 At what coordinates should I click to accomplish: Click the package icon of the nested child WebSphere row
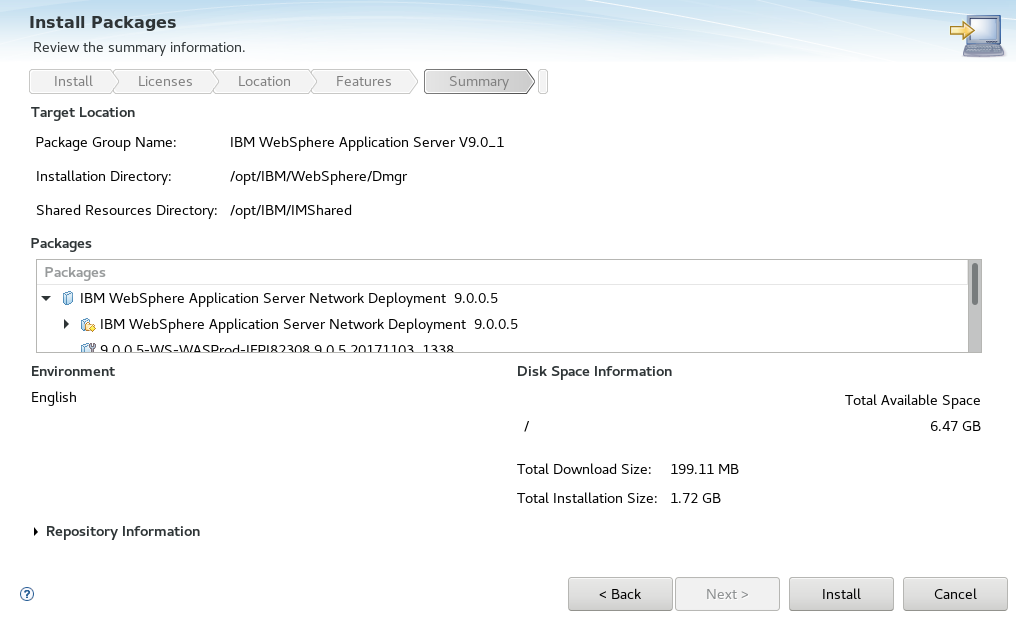click(87, 324)
